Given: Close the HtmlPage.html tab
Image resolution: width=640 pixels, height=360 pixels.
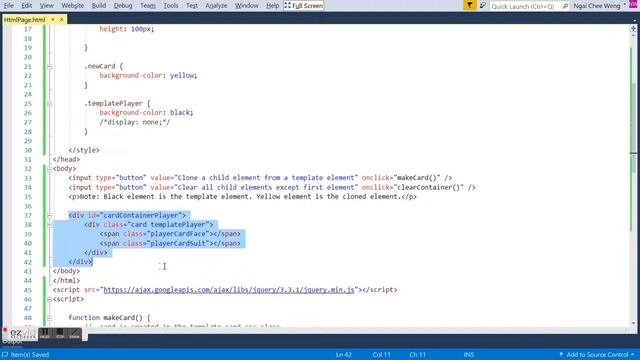Looking at the screenshot, I should coord(62,19).
